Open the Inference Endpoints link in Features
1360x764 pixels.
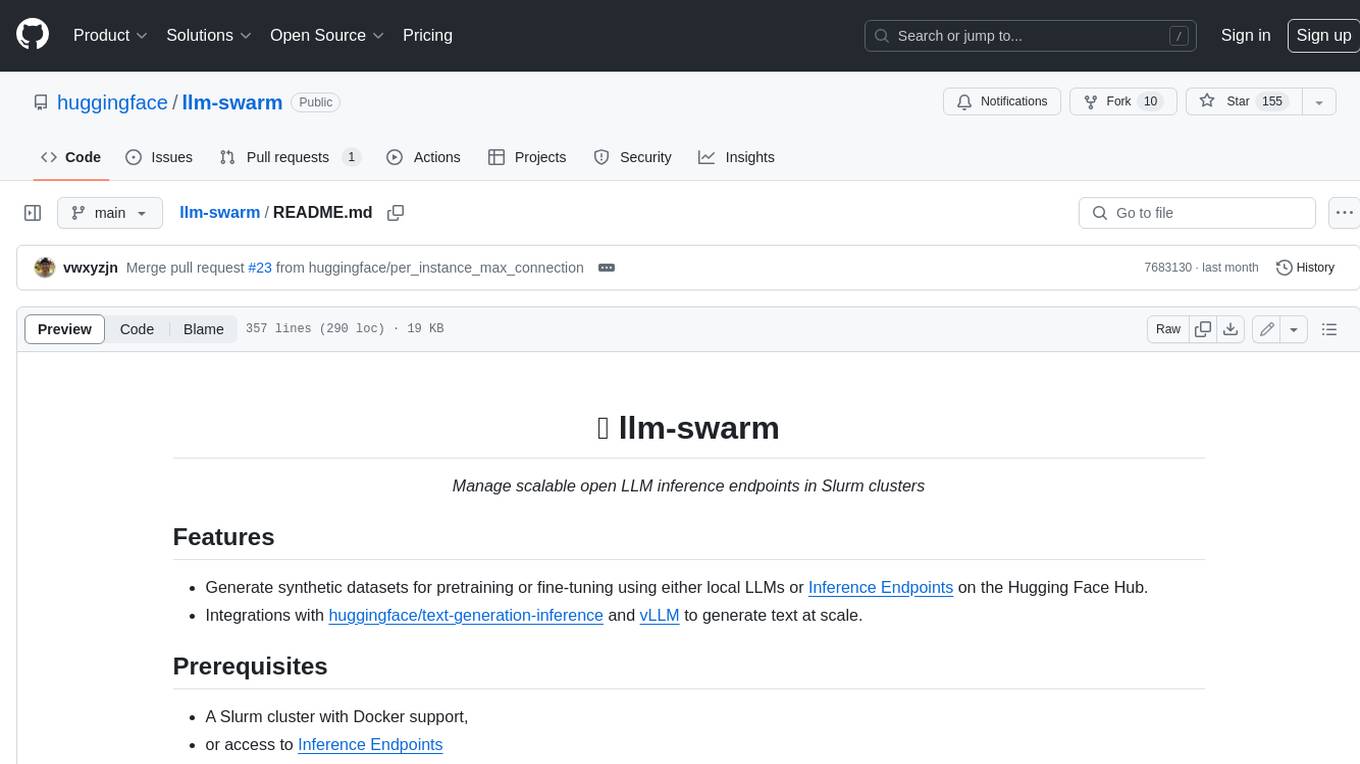pos(880,587)
